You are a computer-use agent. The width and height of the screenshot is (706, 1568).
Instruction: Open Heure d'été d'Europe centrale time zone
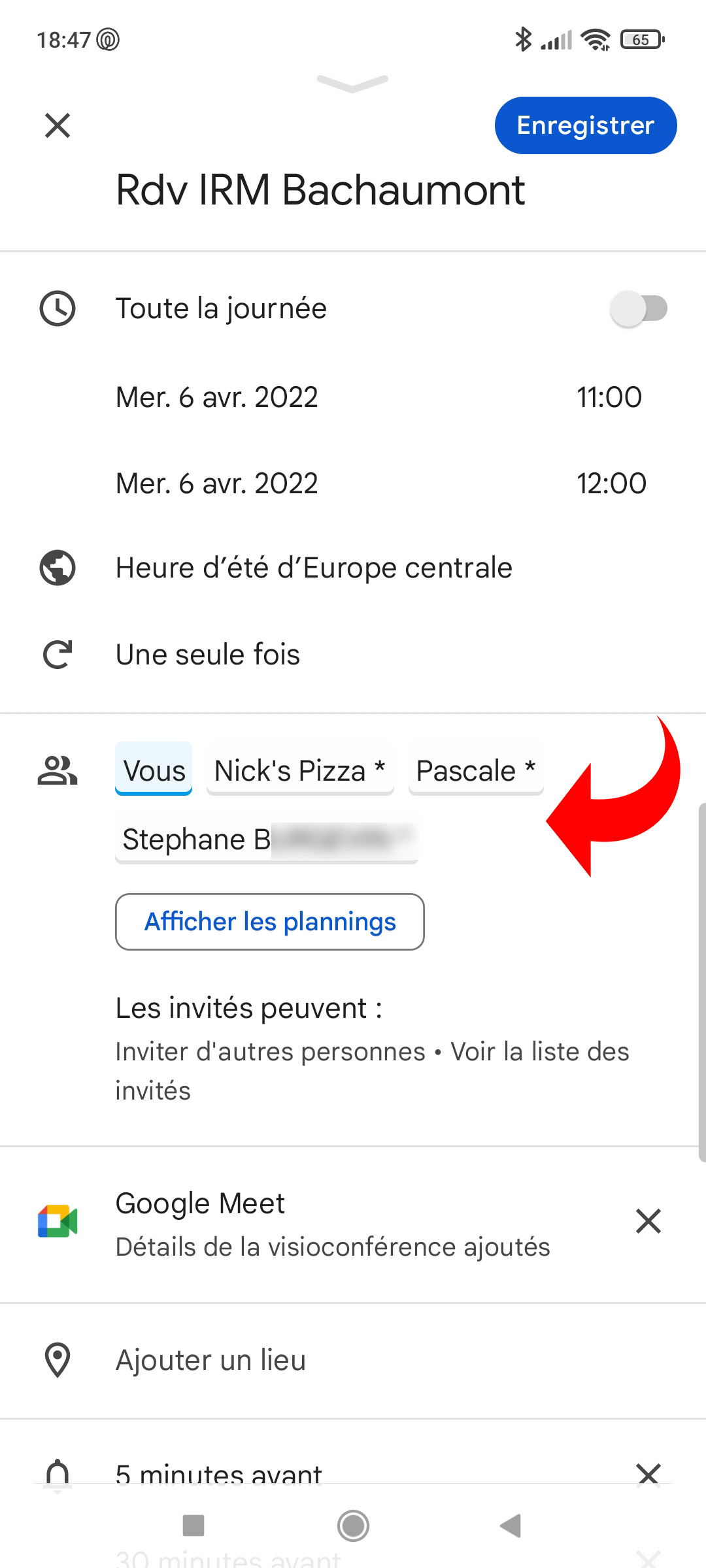tap(314, 568)
